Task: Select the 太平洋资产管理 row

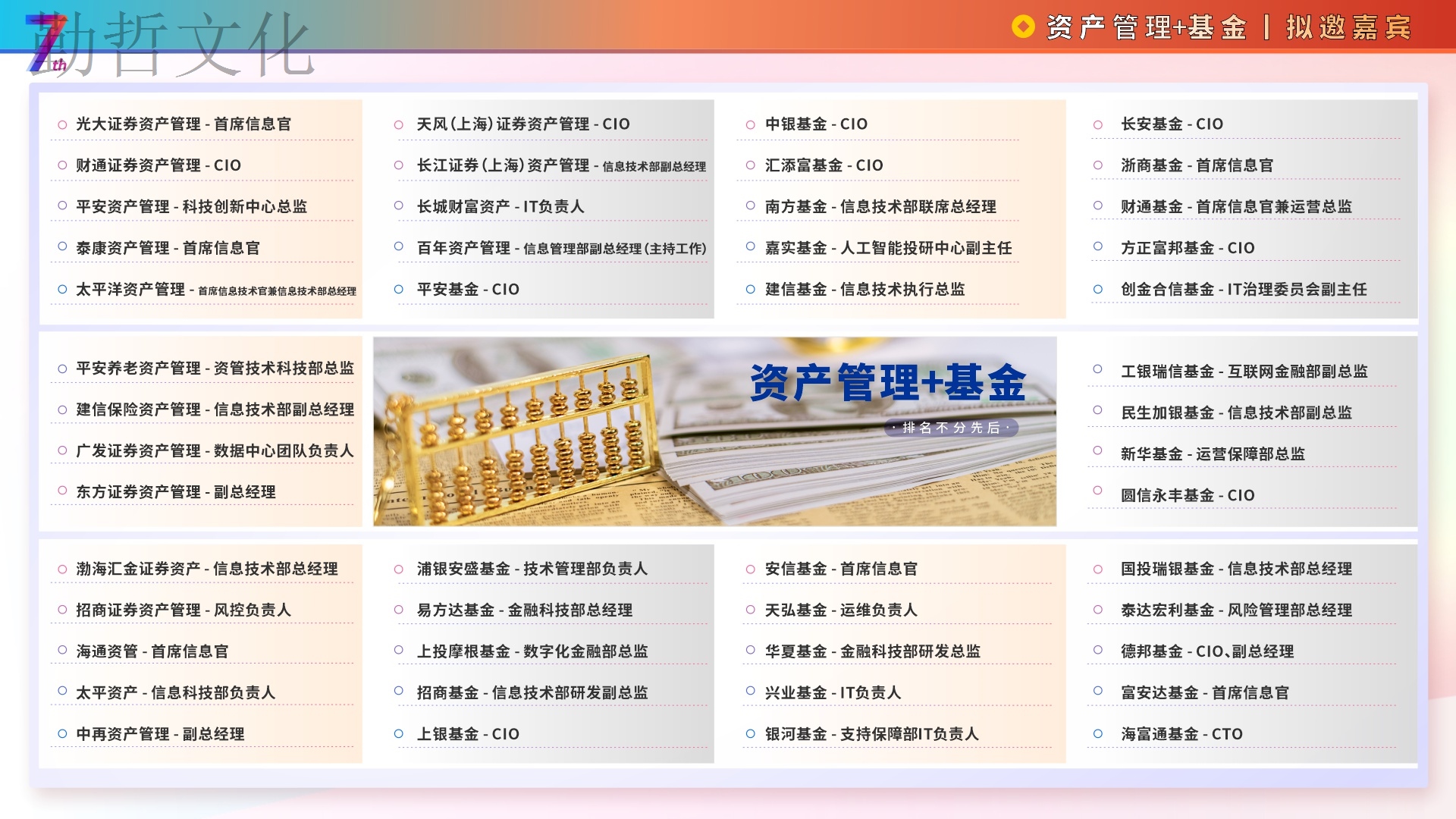Action: coord(216,290)
